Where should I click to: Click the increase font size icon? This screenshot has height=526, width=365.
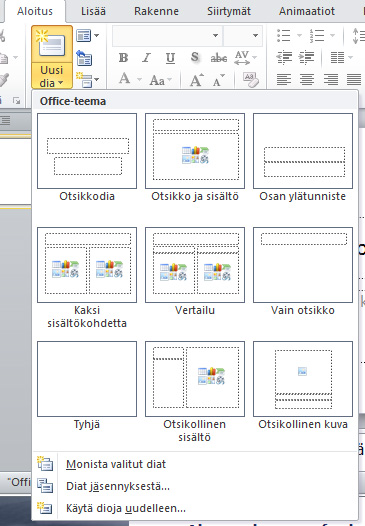pyautogui.click(x=197, y=80)
